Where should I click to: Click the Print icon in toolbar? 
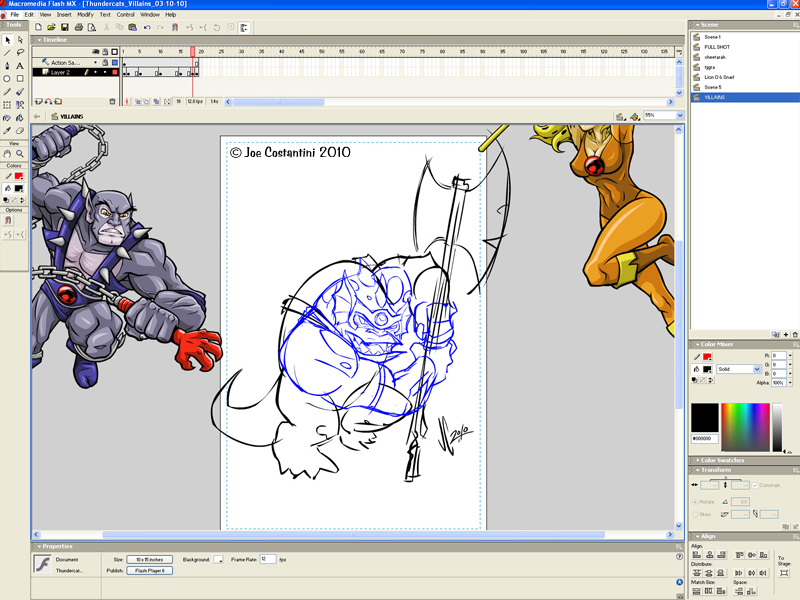[79, 28]
